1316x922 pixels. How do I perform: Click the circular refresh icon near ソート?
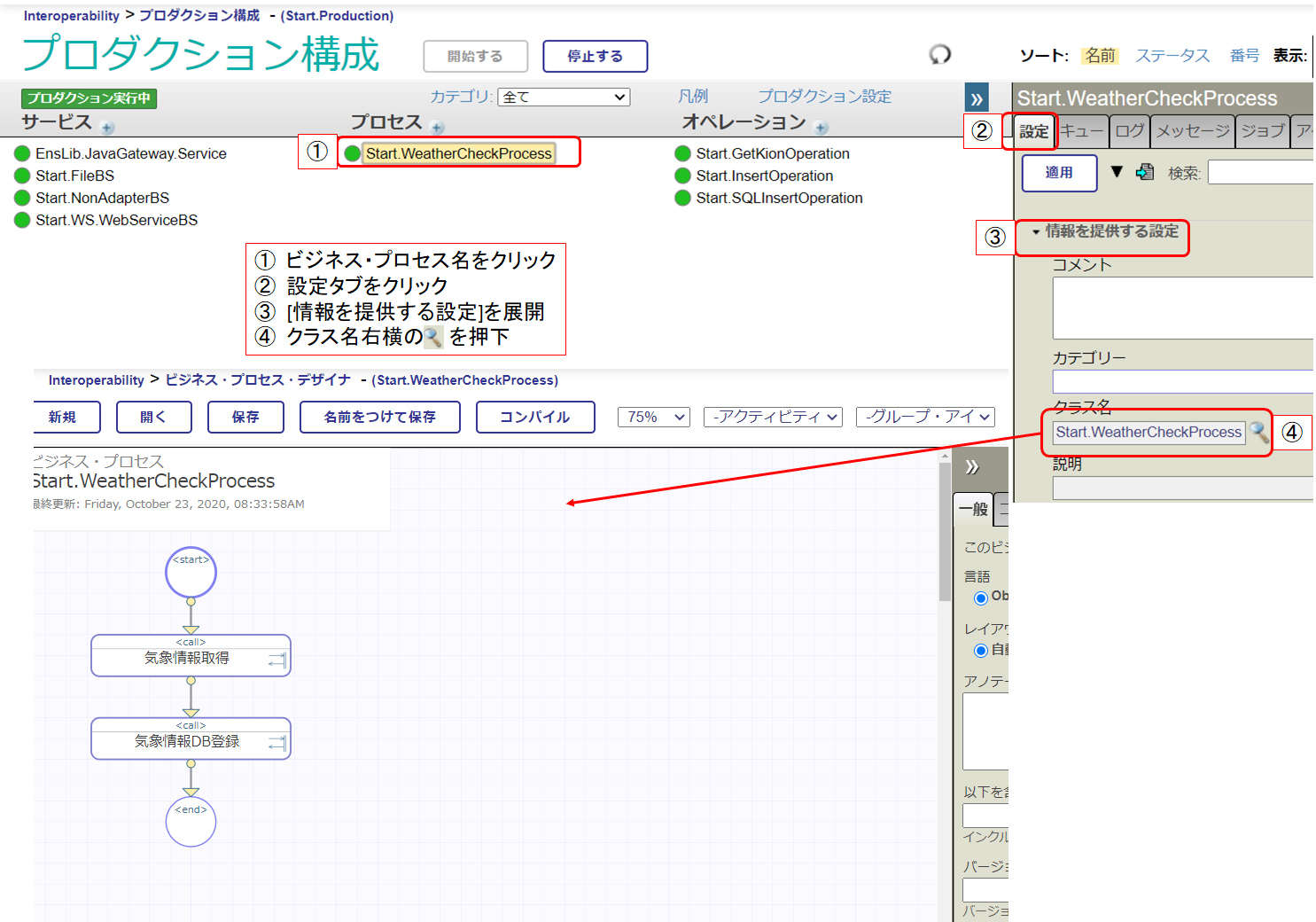pos(939,55)
